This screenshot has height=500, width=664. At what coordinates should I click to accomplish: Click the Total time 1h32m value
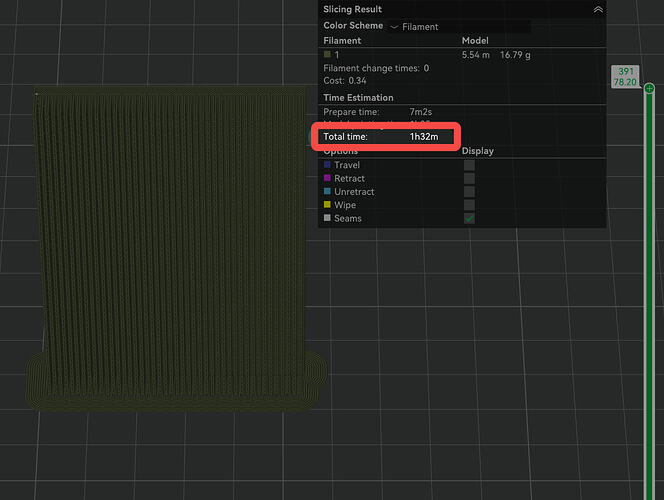pos(424,137)
